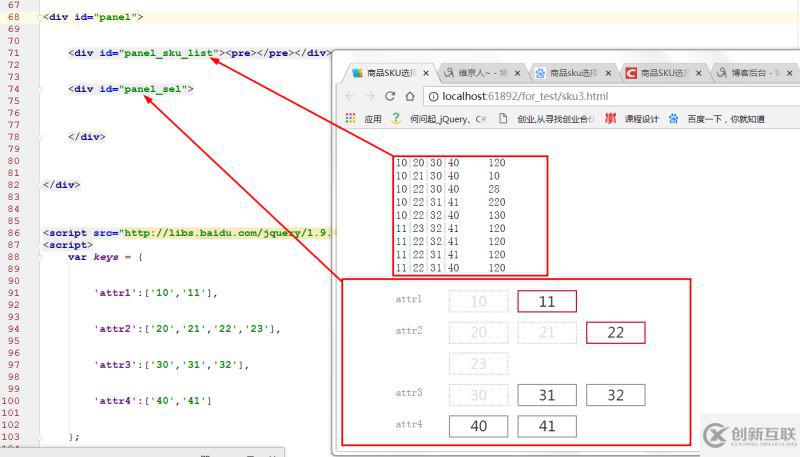The image size is (800, 457).
Task: Select attr3 option 31
Action: tap(547, 395)
